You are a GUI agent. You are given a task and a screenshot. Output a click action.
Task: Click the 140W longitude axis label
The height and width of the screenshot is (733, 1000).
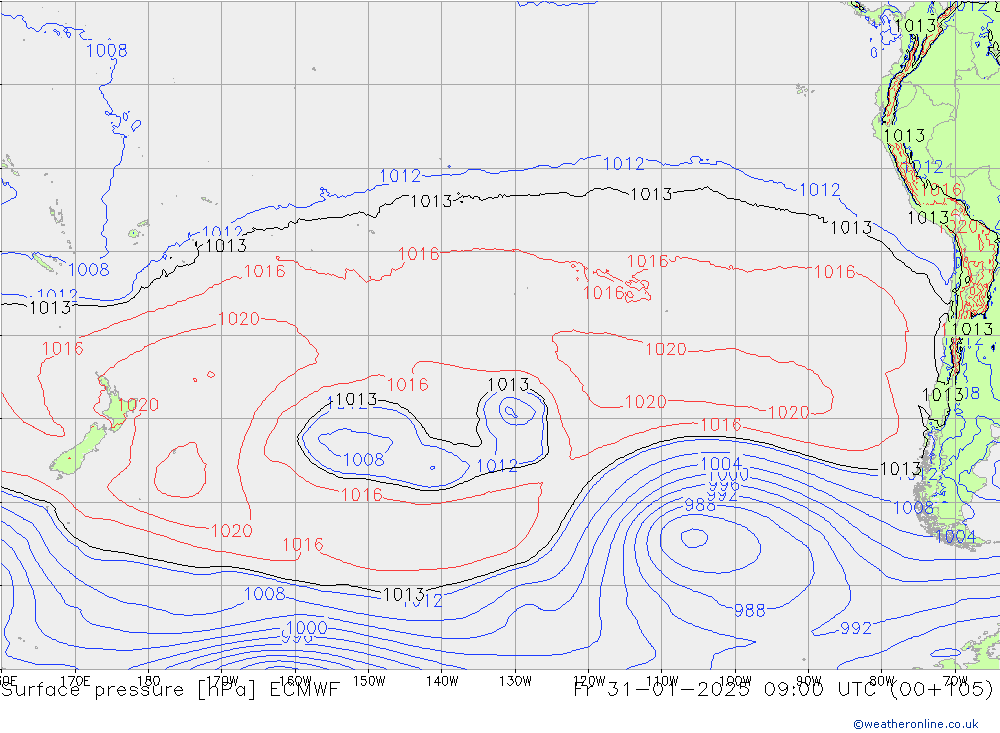[x=441, y=680]
